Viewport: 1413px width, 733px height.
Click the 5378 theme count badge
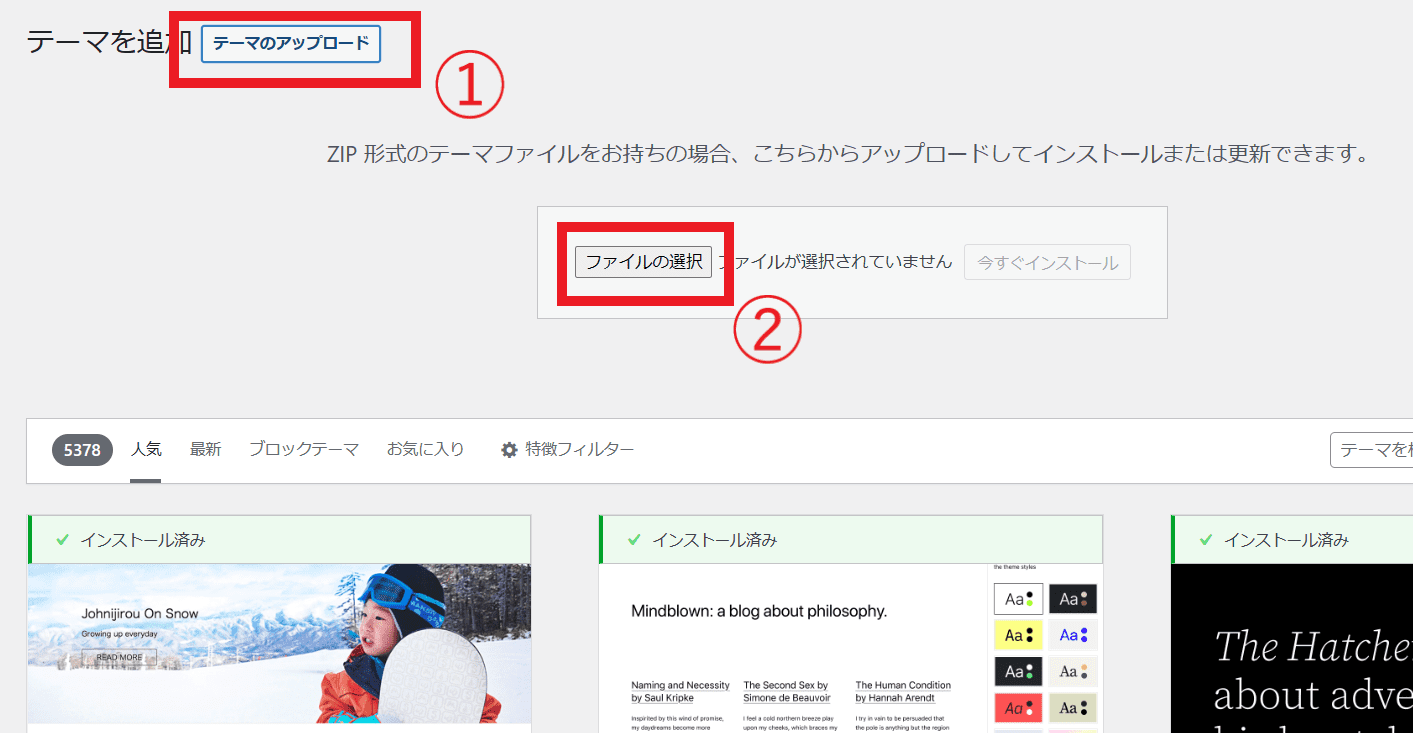coord(82,450)
